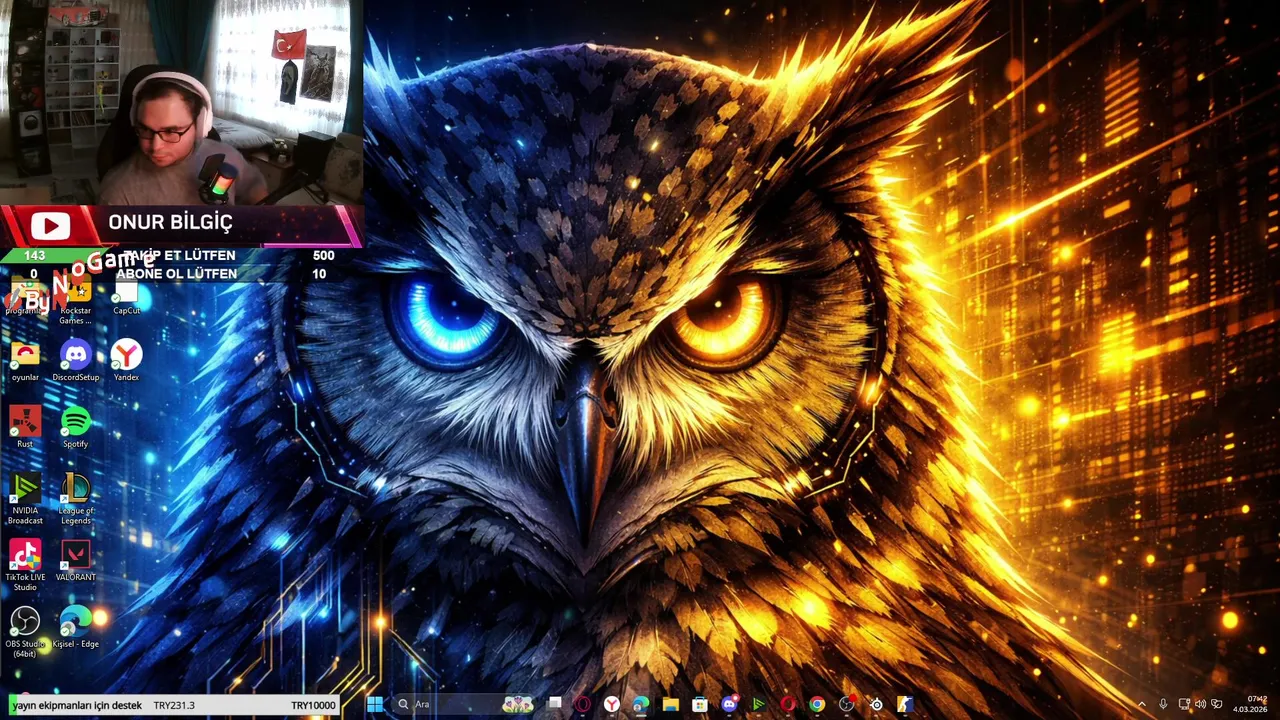The height and width of the screenshot is (720, 1280).
Task: Open Microsoft Store from the taskbar
Action: [700, 705]
